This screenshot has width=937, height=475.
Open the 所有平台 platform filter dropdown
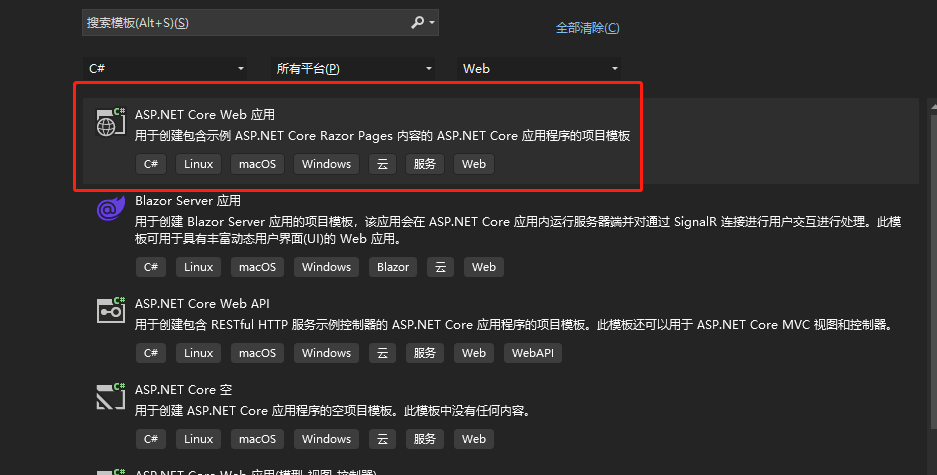(x=353, y=69)
